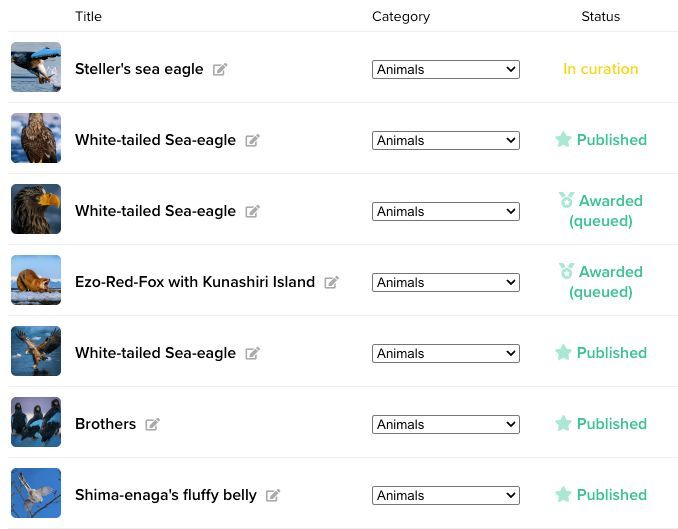Open the Ezo-Red-Fox photo thumbnail

[x=36, y=280]
